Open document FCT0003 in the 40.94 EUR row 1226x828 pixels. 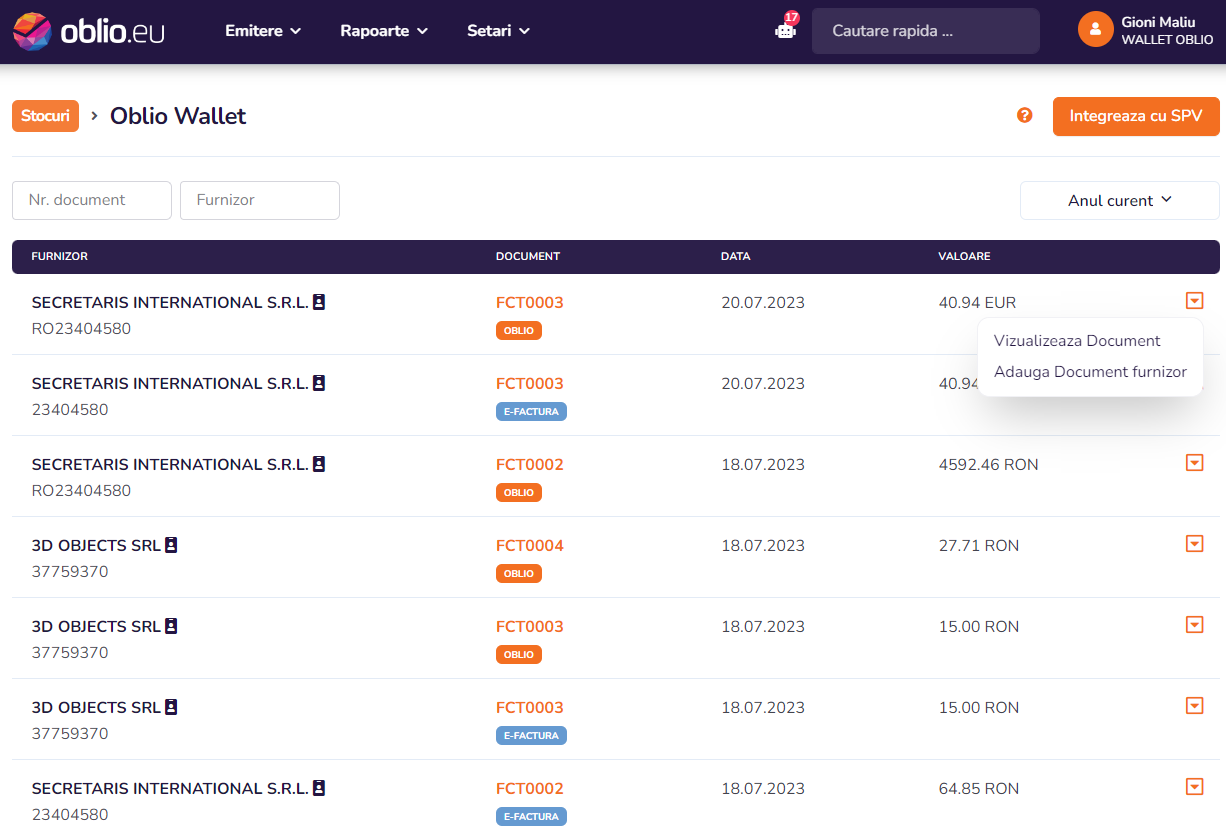530,303
